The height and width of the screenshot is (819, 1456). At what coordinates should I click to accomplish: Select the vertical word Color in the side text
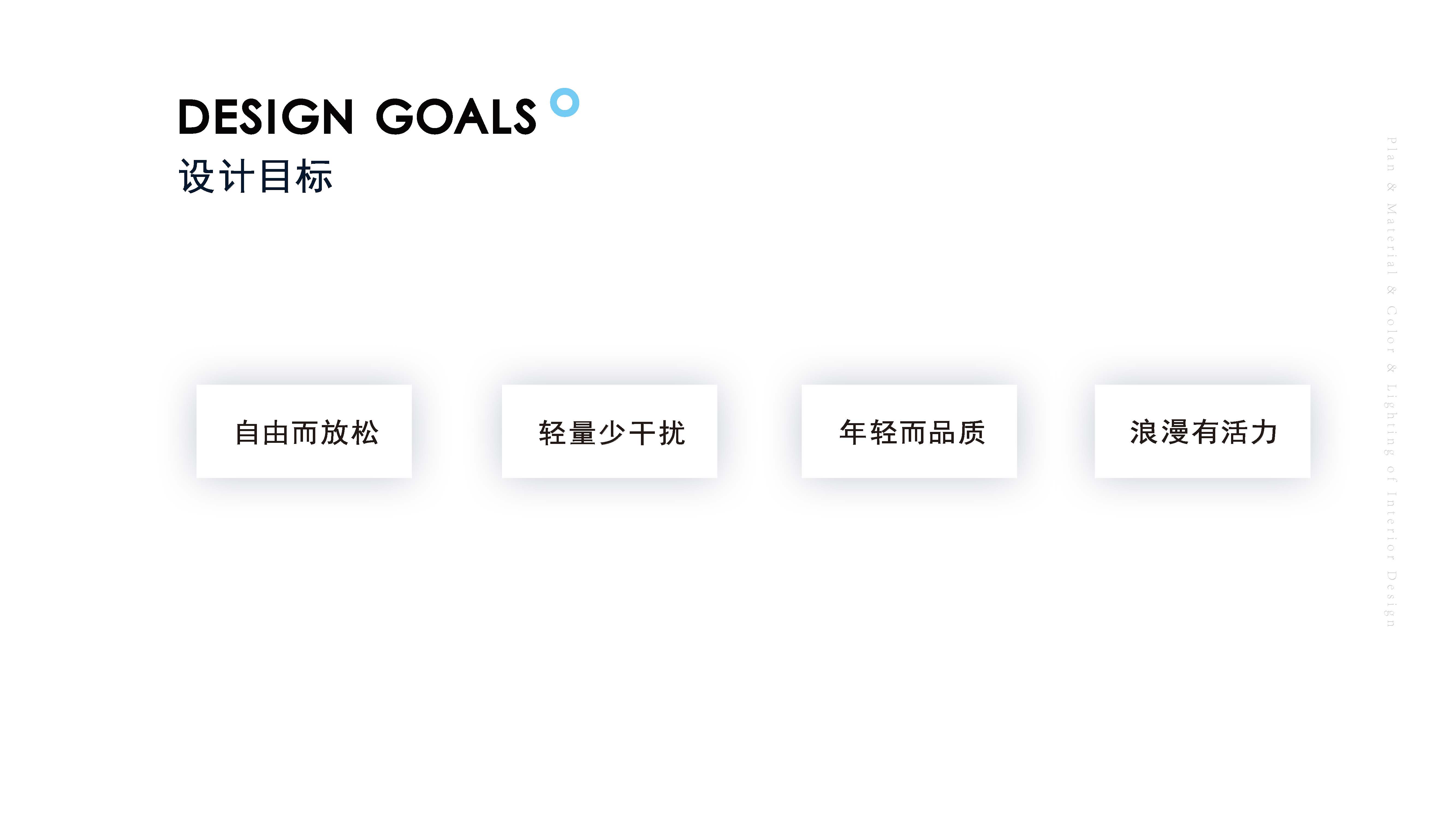1391,329
